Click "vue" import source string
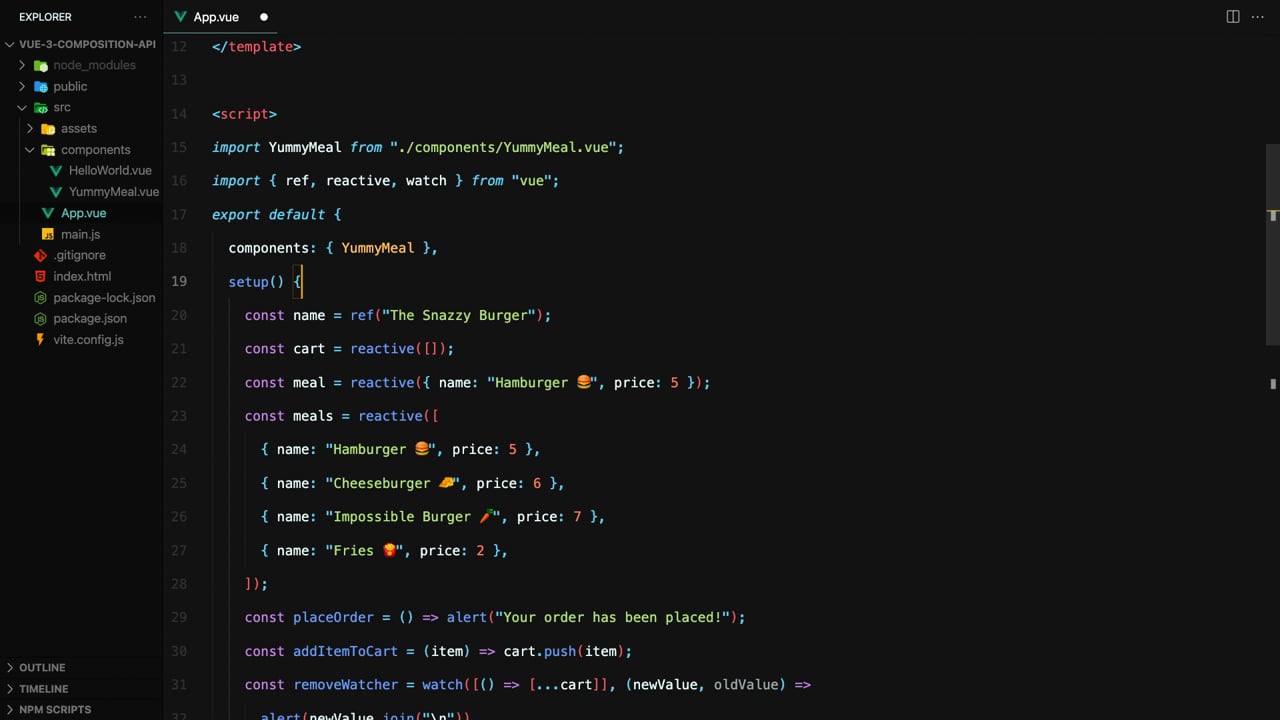Screen dimensions: 1280x720 pos(531,181)
